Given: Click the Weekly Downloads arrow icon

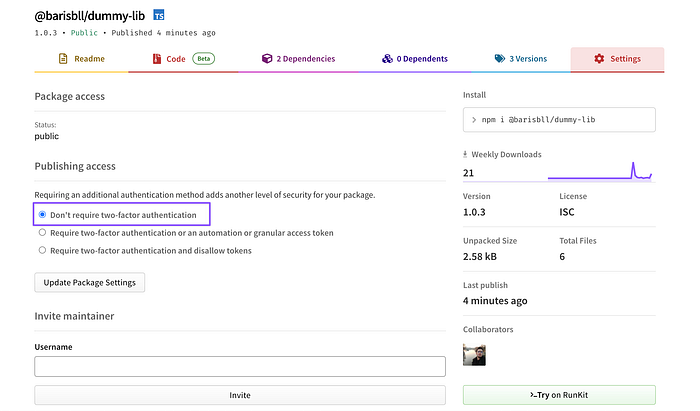Looking at the screenshot, I should coord(465,154).
